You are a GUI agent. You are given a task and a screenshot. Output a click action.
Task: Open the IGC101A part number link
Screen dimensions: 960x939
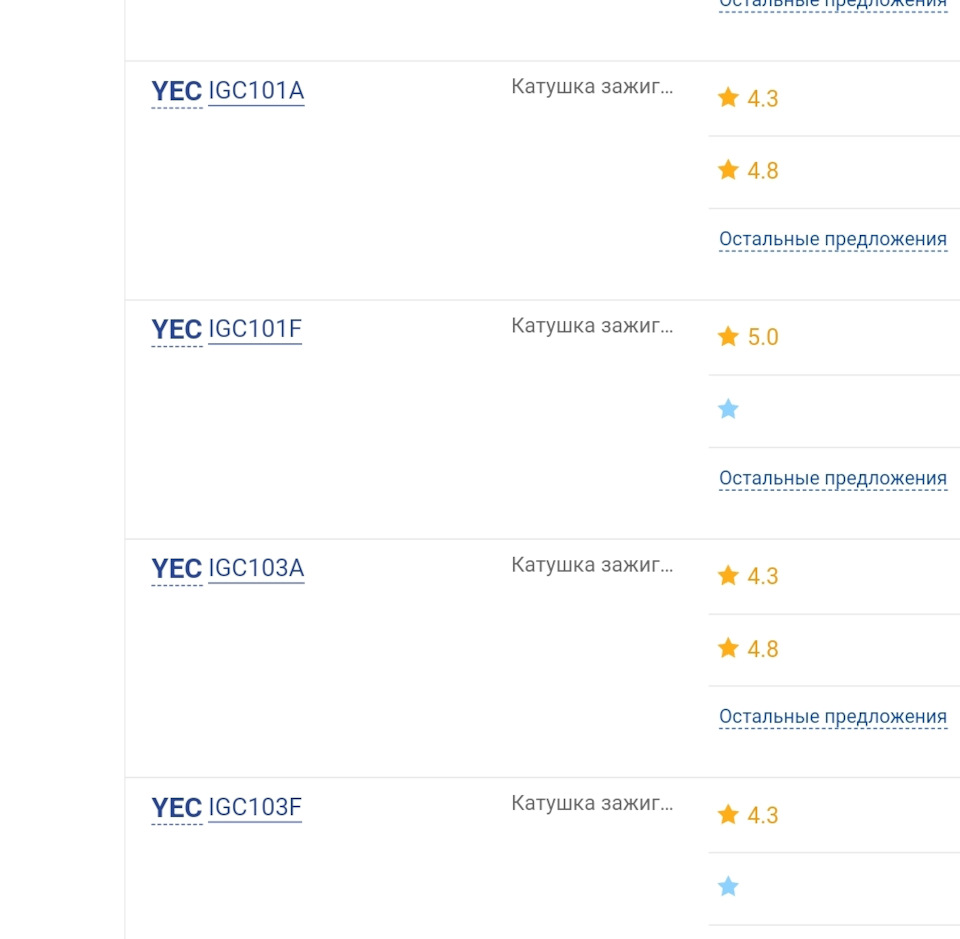point(256,91)
